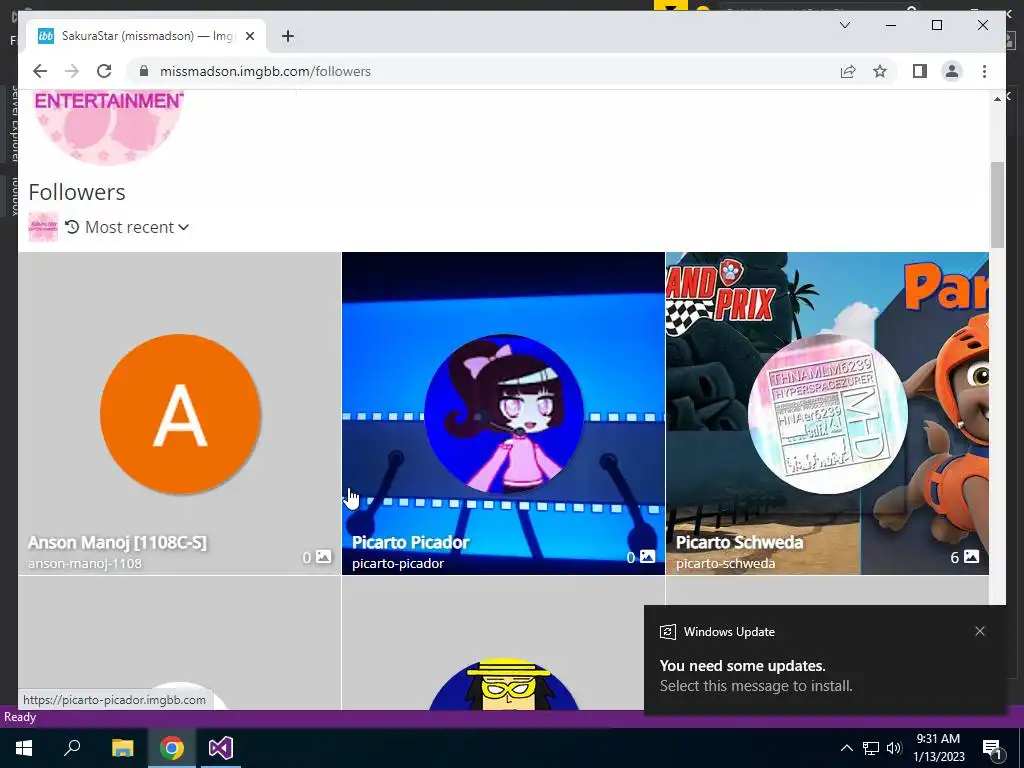
Task: Reload the imgbb followers page
Action: (104, 71)
